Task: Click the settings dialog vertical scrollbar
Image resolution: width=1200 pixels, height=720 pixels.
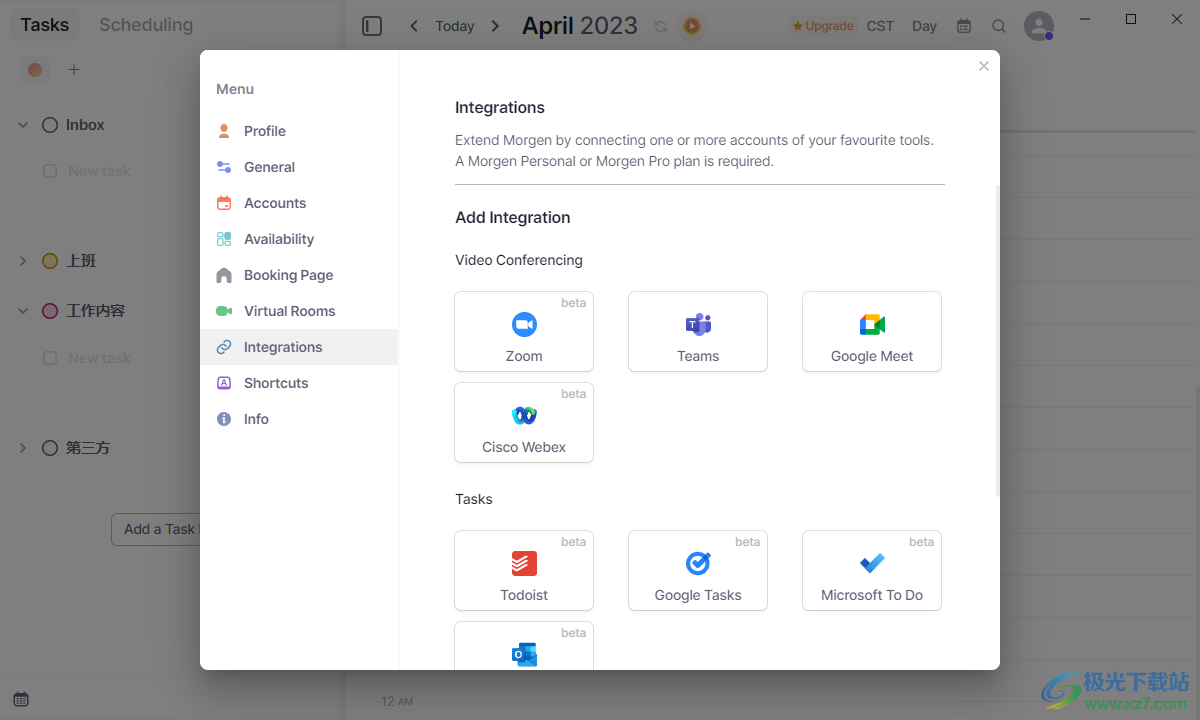Action: point(997,340)
